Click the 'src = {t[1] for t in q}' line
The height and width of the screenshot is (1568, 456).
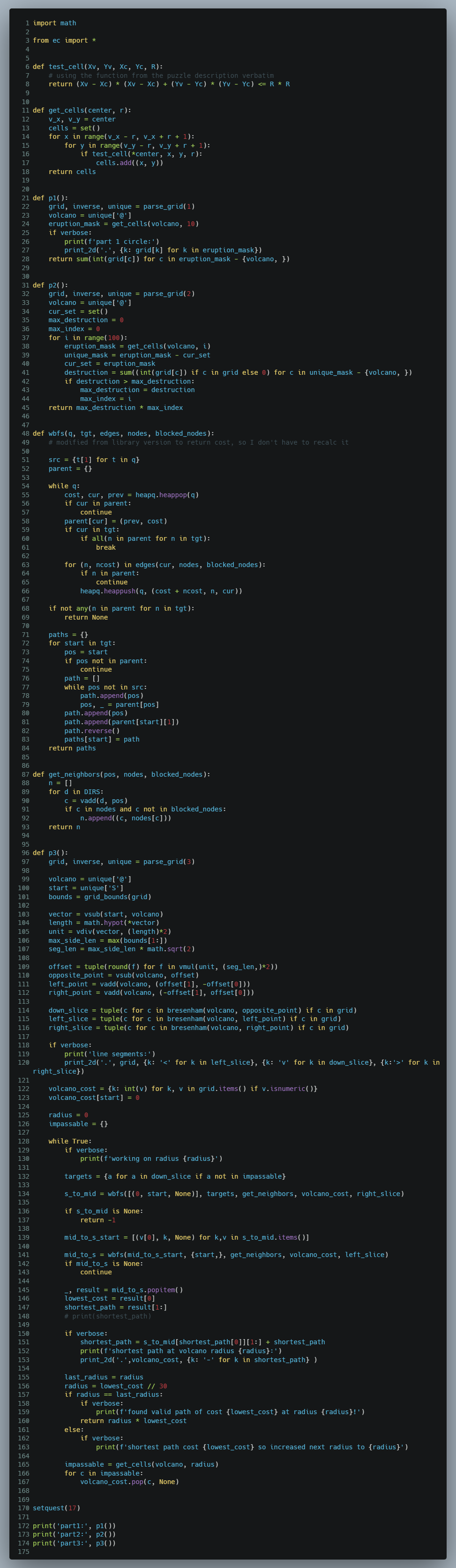[x=94, y=460]
